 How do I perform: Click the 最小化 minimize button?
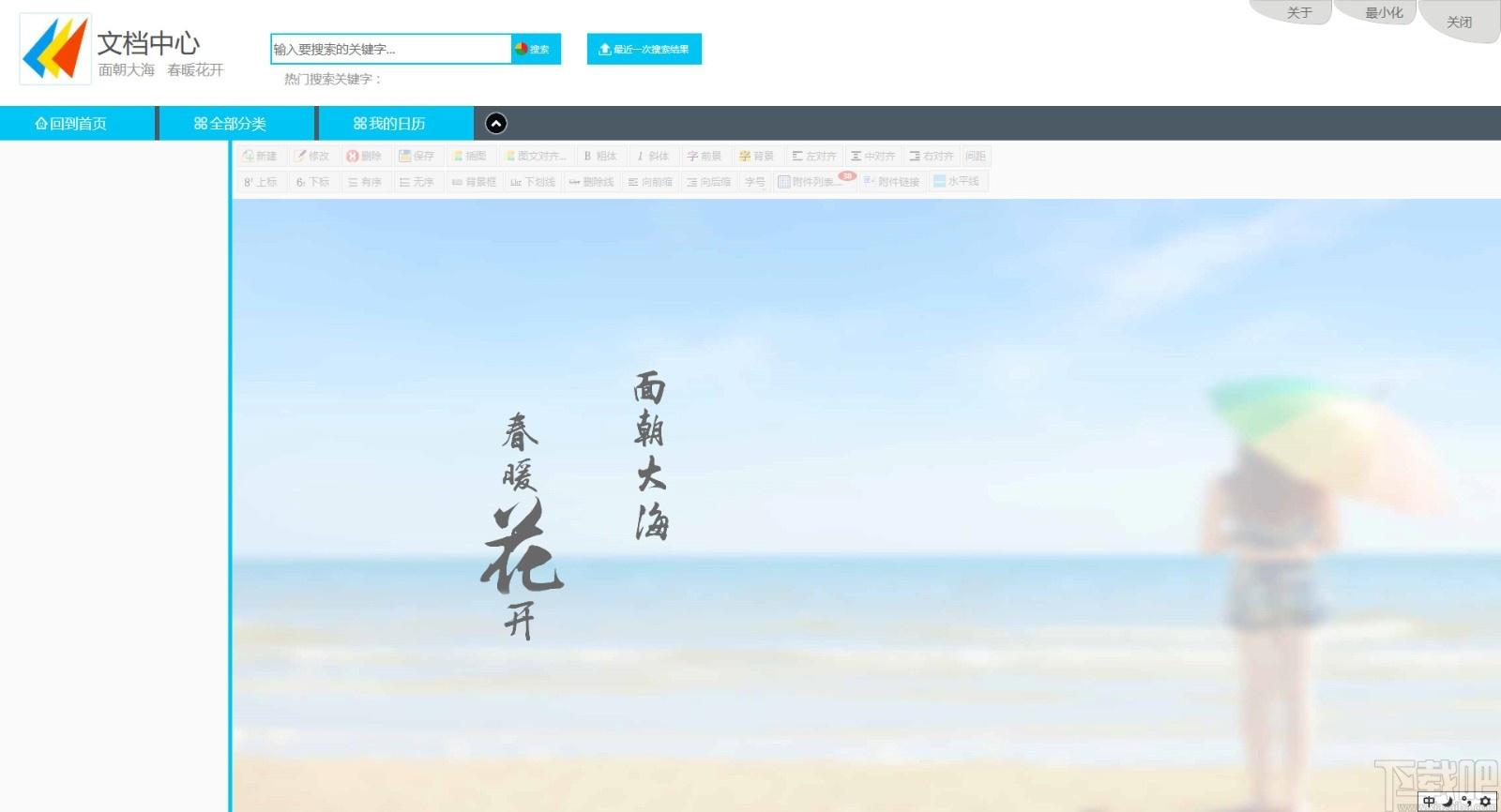pos(1384,12)
